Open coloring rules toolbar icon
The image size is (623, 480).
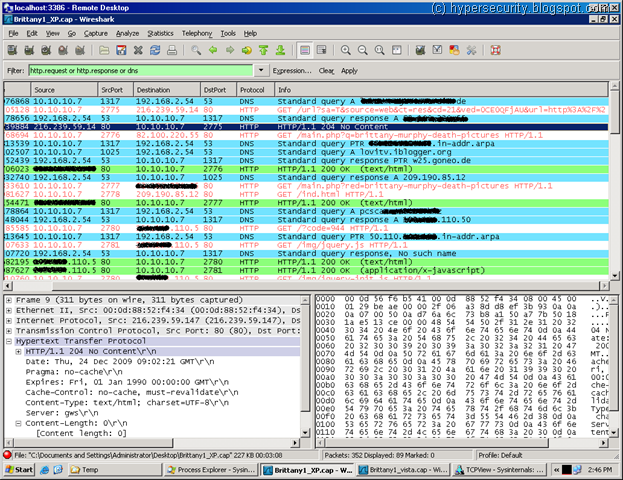[x=454, y=50]
